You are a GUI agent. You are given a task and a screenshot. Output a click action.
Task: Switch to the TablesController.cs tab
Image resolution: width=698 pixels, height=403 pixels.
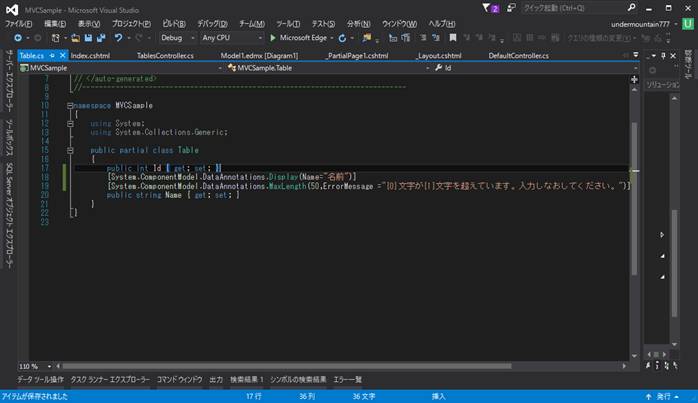coord(165,55)
